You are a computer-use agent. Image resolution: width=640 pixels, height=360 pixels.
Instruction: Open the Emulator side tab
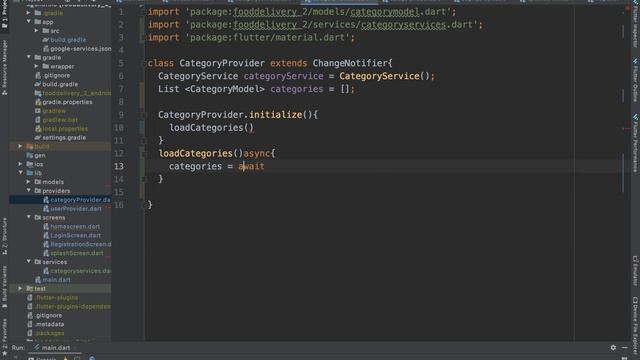tap(636, 271)
